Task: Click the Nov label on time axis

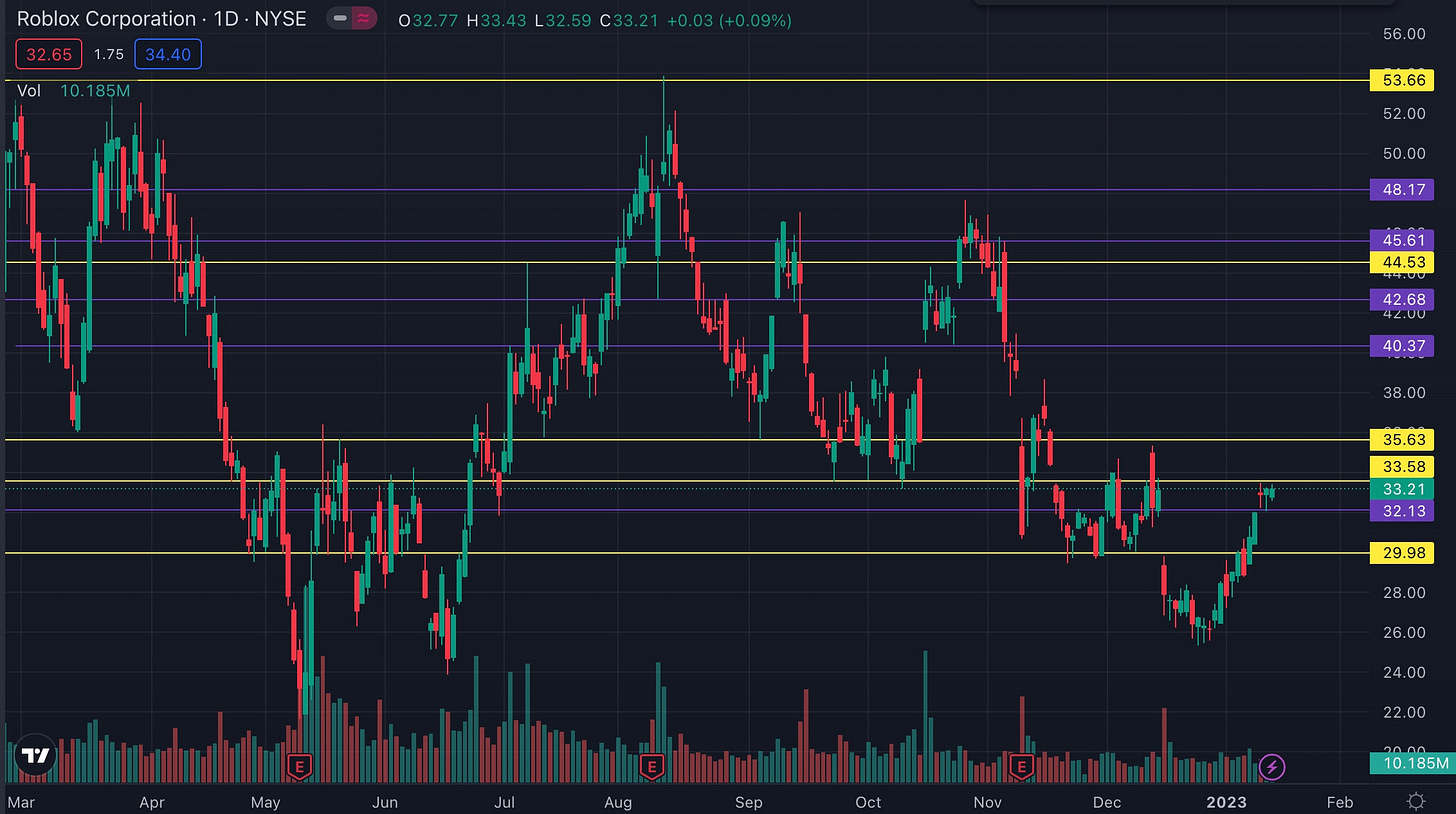Action: click(988, 802)
